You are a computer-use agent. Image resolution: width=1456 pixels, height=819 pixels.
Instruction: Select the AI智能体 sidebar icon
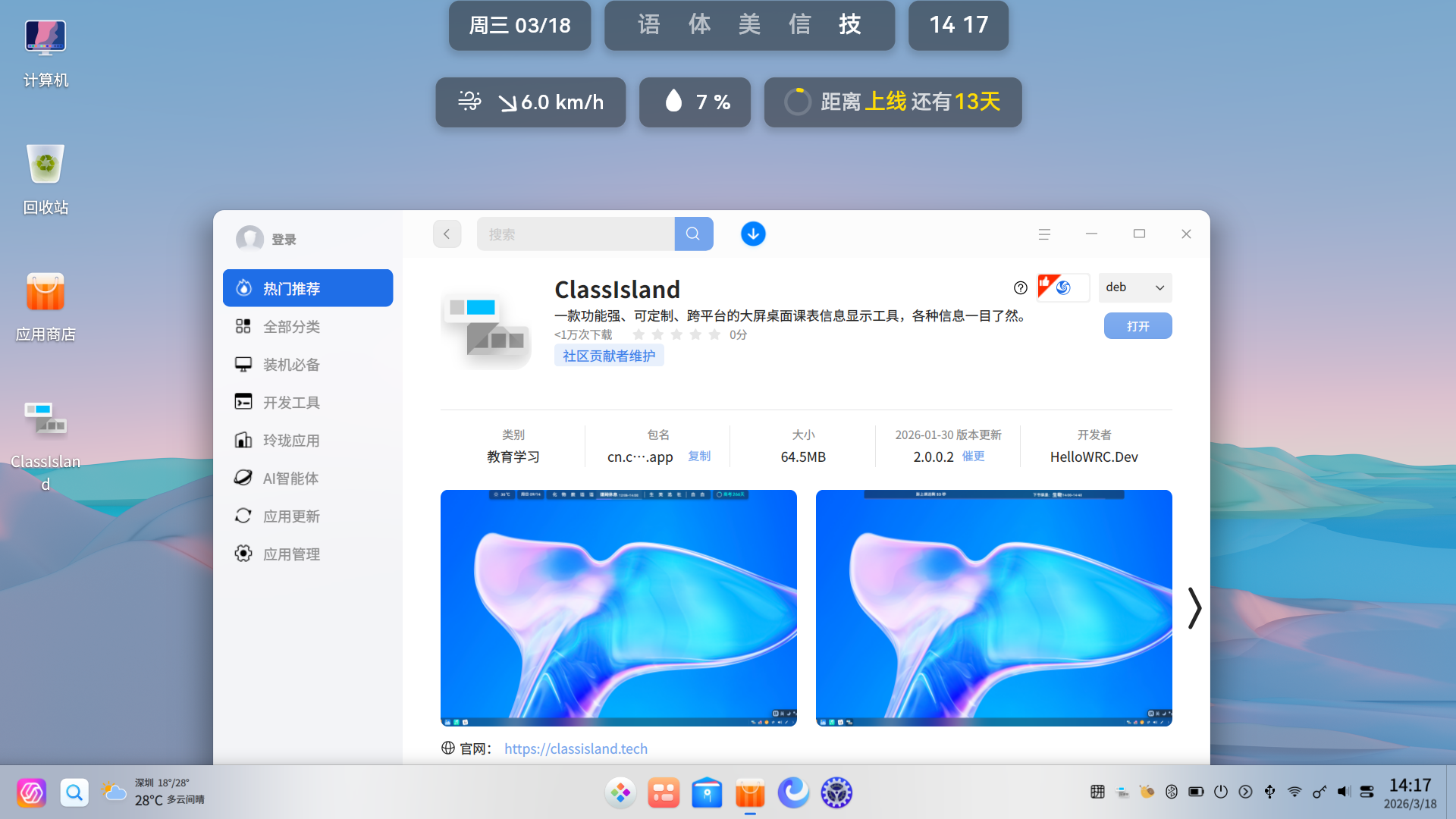pyautogui.click(x=243, y=478)
